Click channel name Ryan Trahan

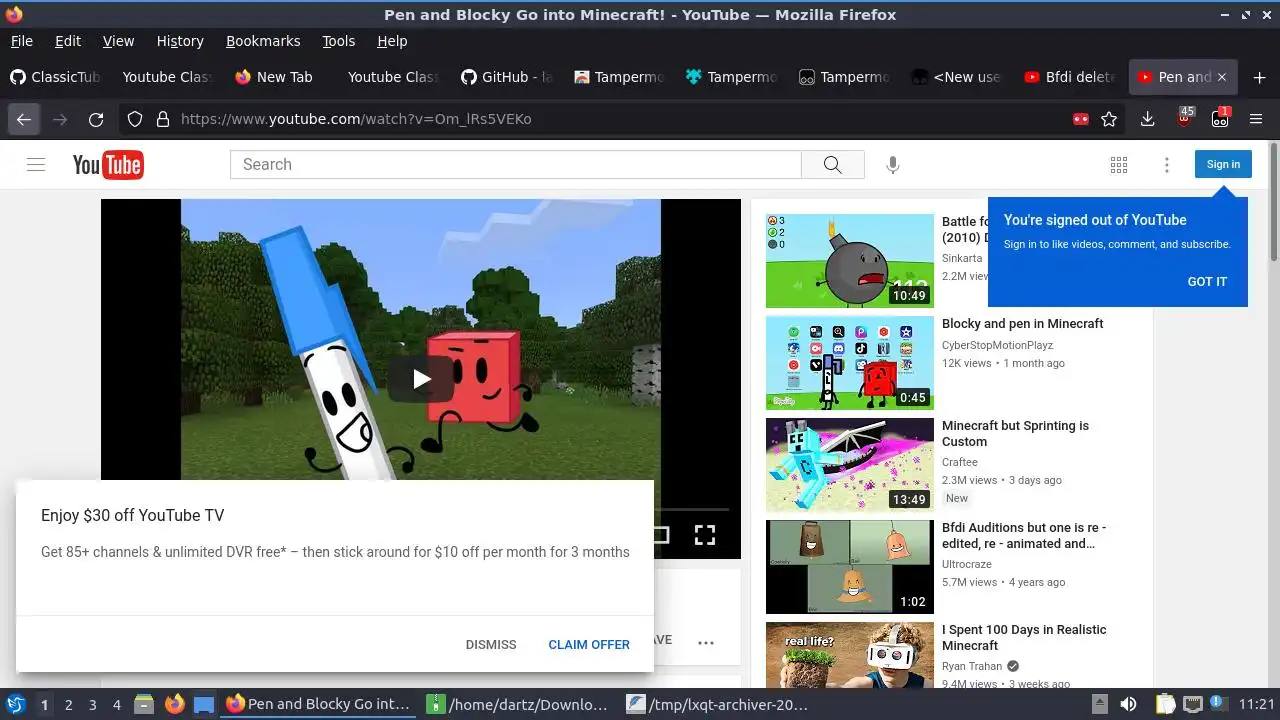tap(972, 667)
